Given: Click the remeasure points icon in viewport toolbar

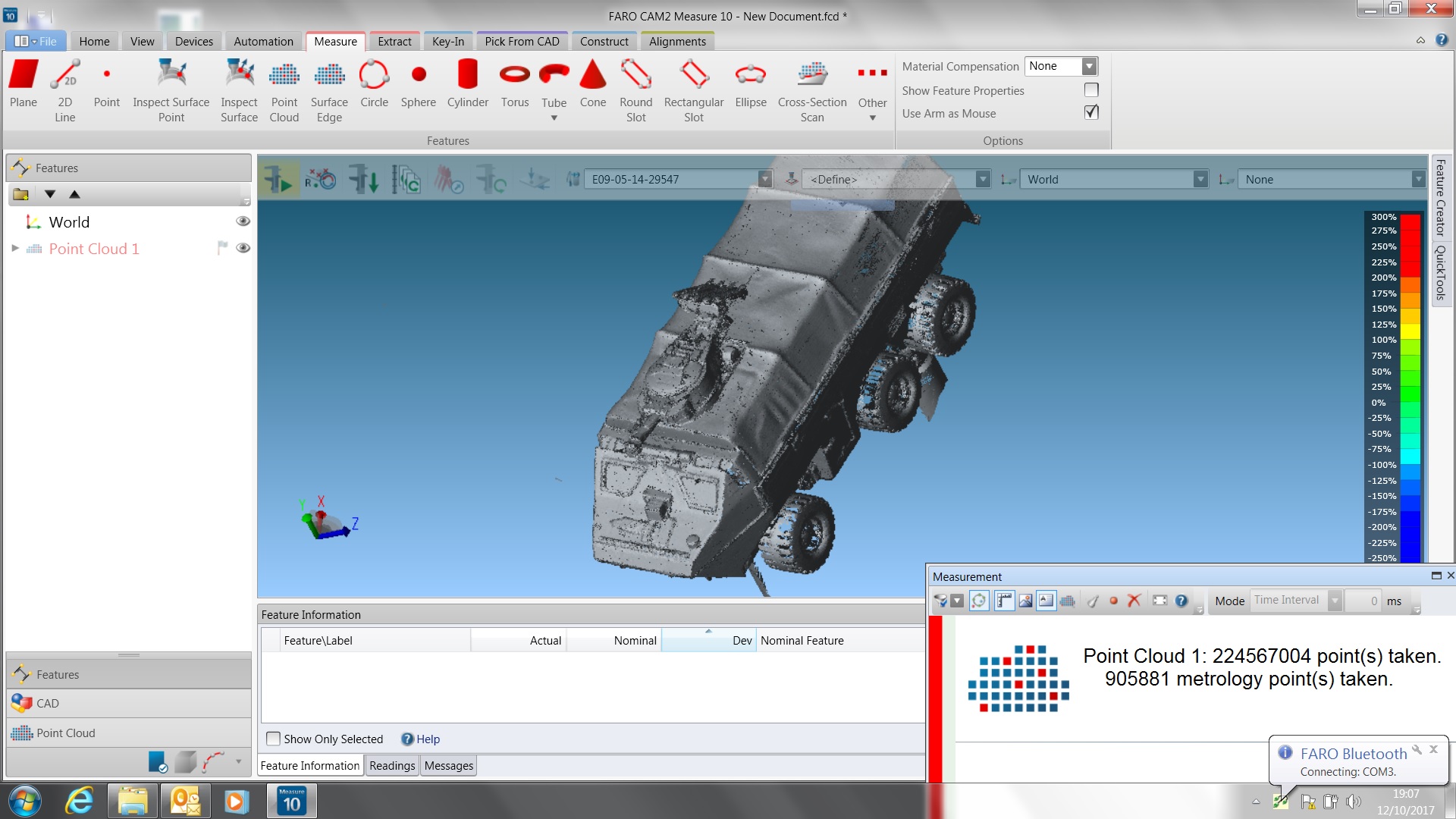Looking at the screenshot, I should click(321, 180).
